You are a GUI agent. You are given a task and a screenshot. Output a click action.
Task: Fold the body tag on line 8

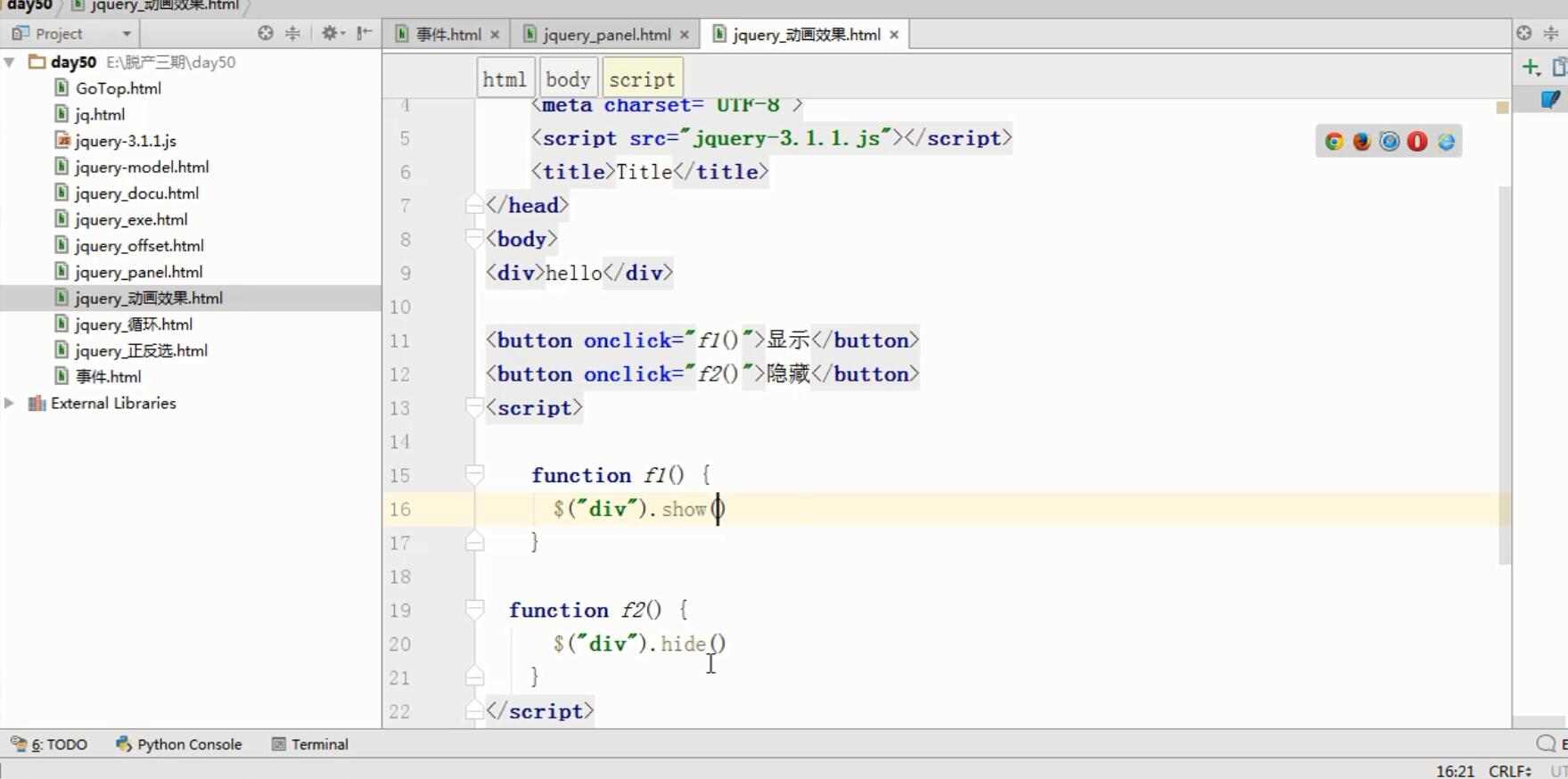[474, 239]
